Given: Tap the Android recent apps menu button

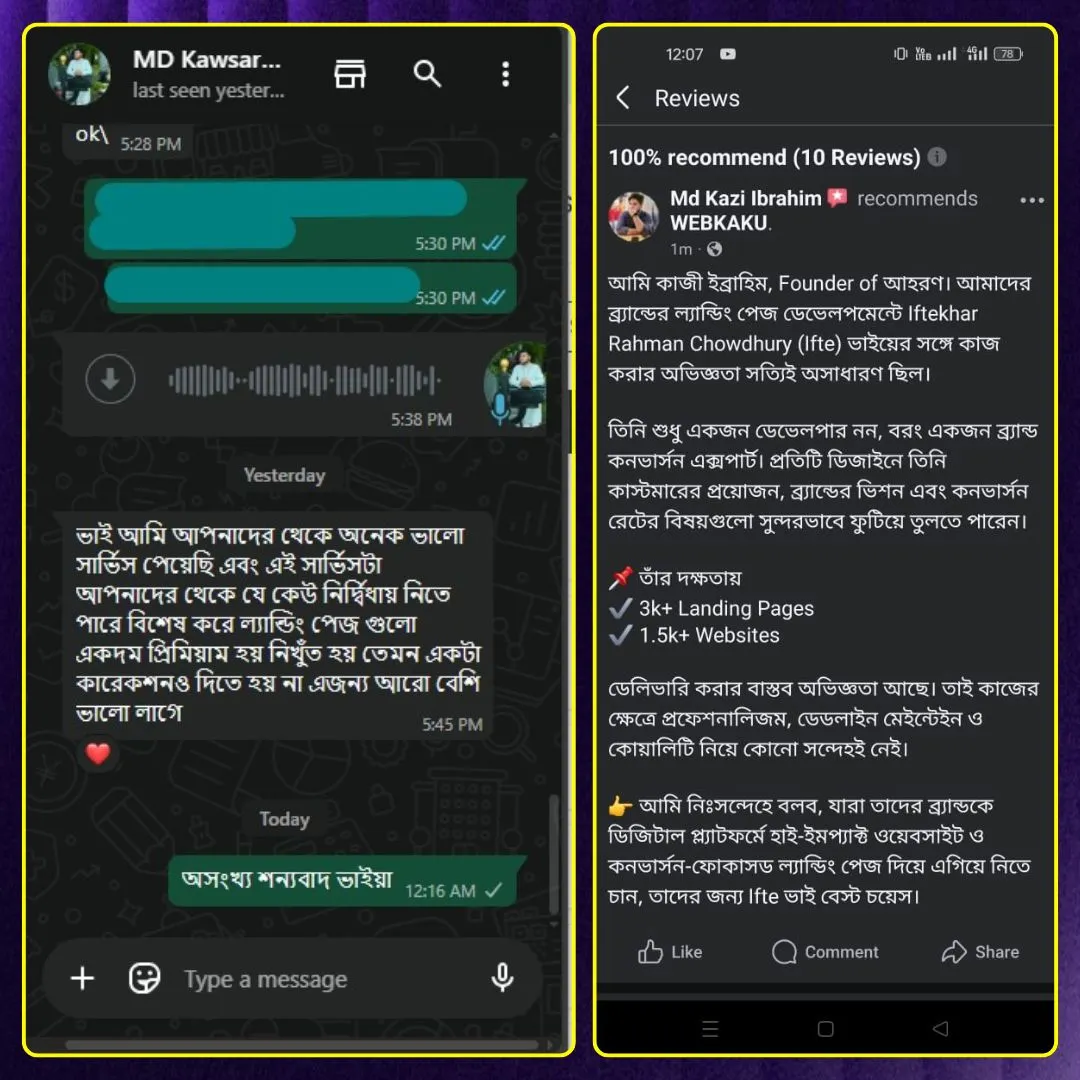Looking at the screenshot, I should [710, 1029].
